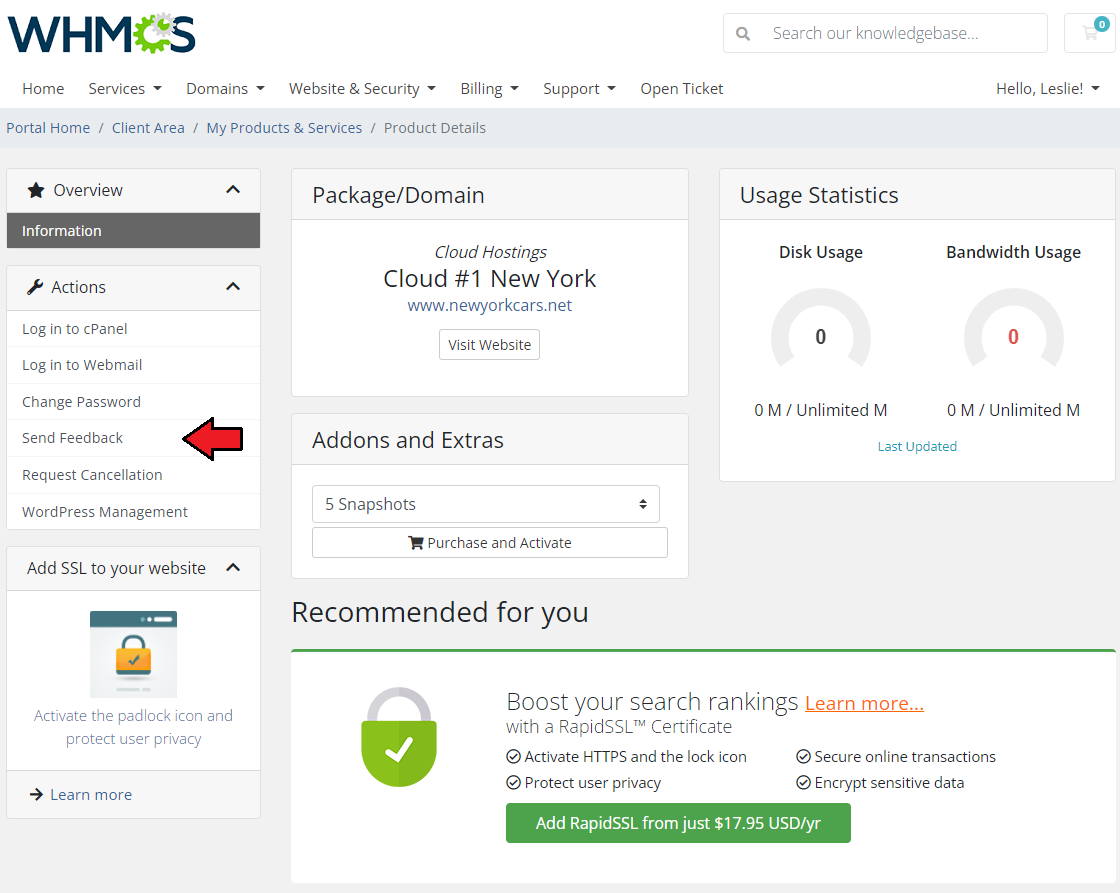Click Encrypt sensitive data text
This screenshot has height=893, width=1120.
click(x=889, y=782)
